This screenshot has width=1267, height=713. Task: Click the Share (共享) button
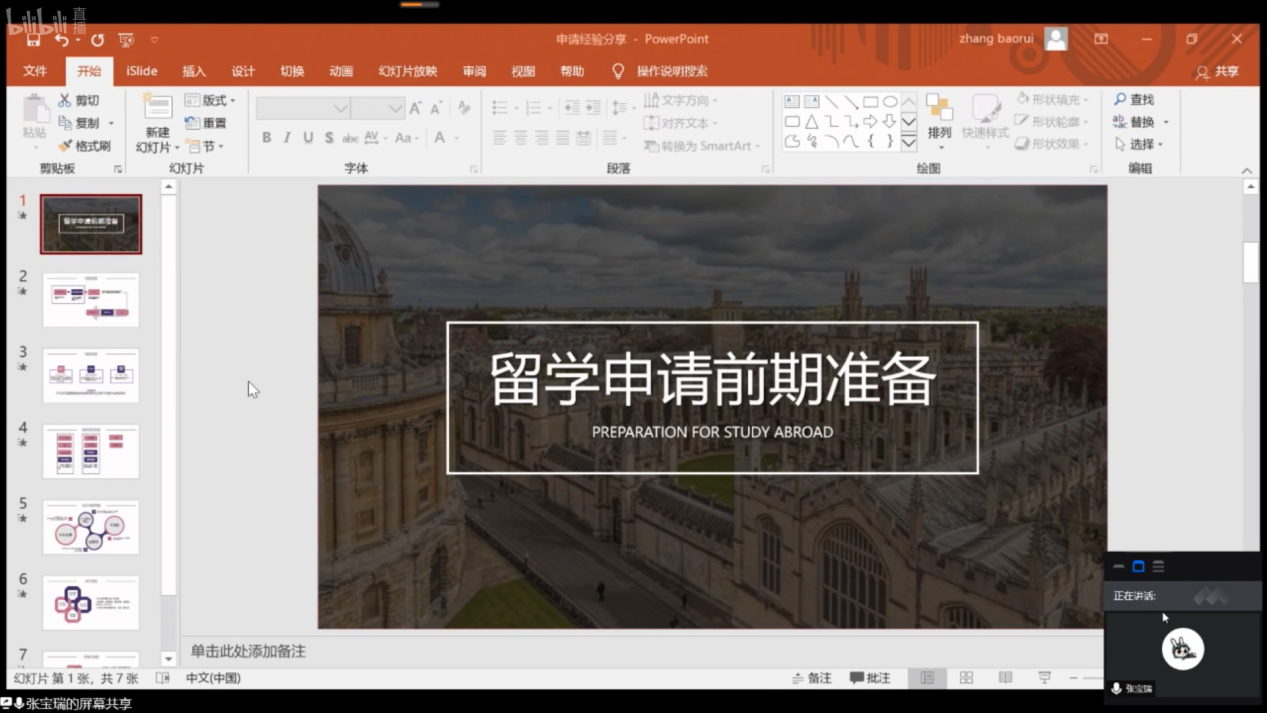coord(1217,72)
